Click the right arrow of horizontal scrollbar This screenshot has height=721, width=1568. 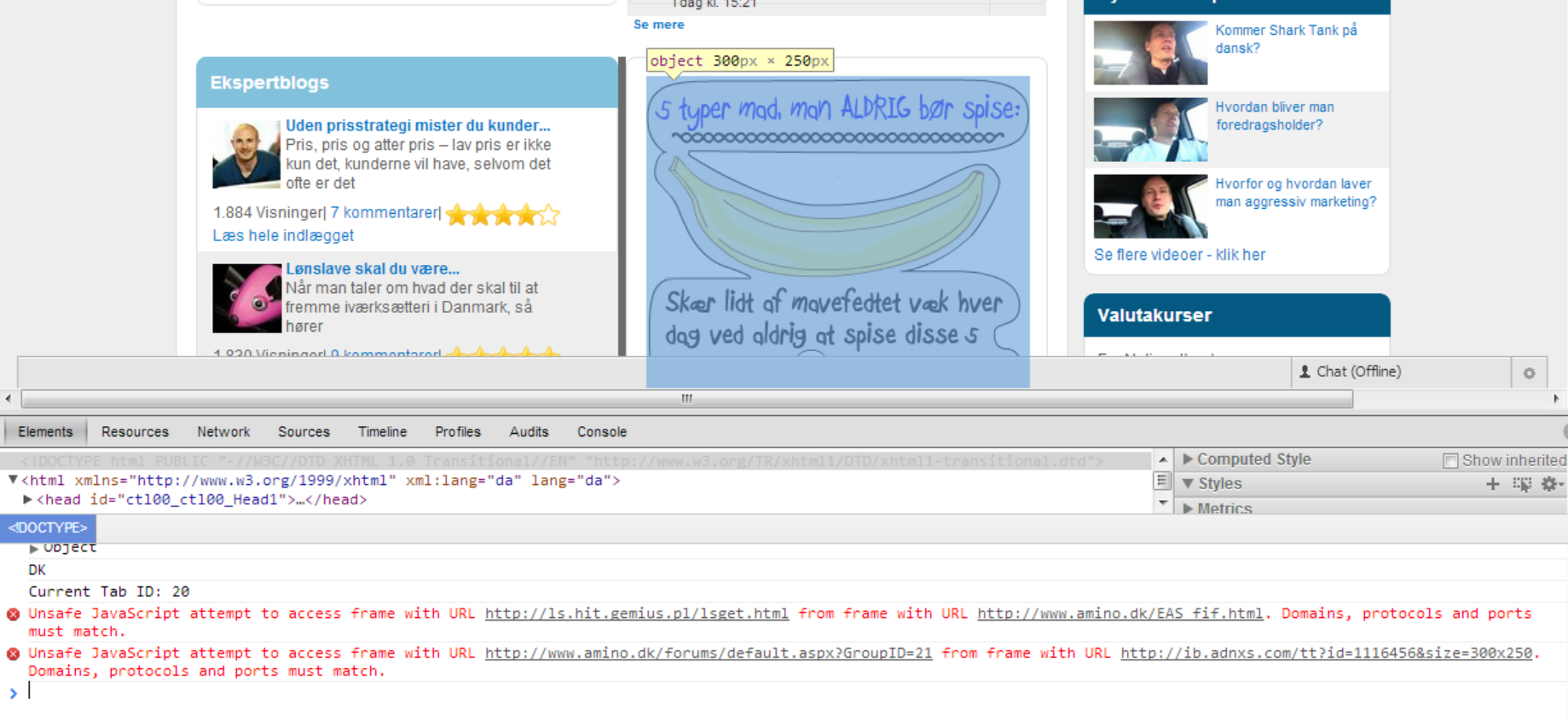[x=1556, y=399]
